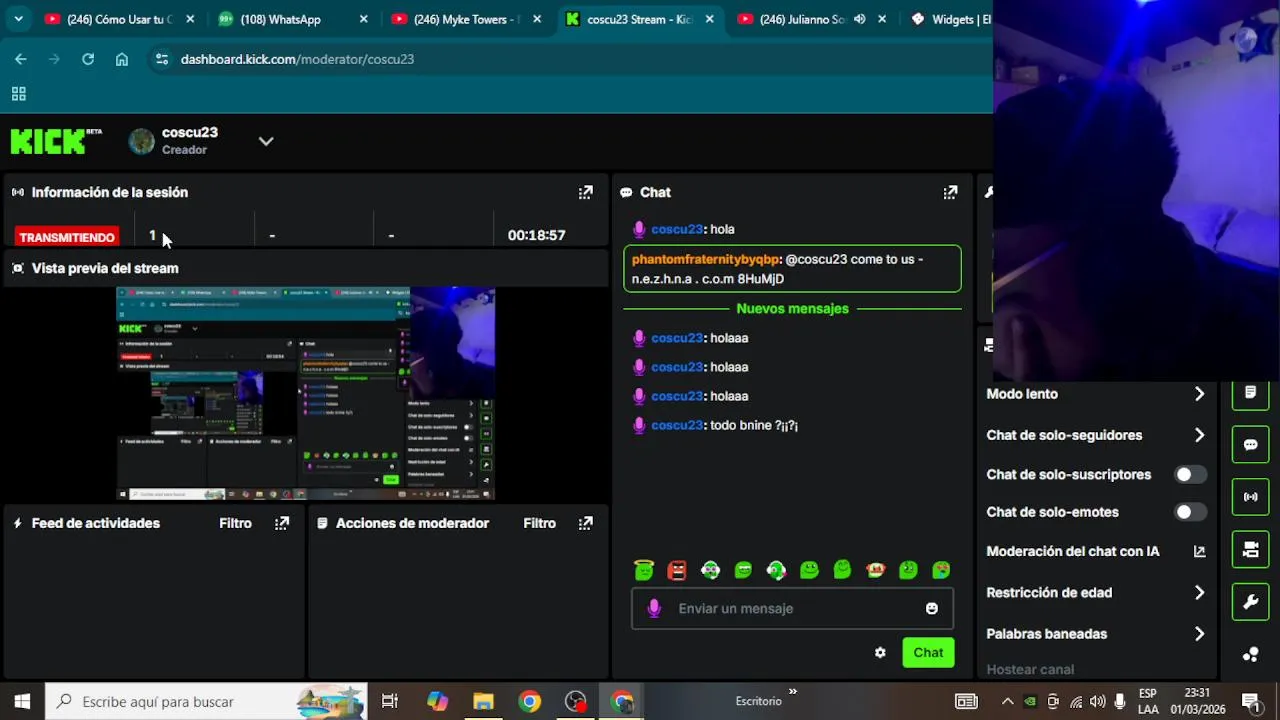The height and width of the screenshot is (720, 1280).
Task: Click the TRANSMITIENDO status badge
Action: (67, 237)
